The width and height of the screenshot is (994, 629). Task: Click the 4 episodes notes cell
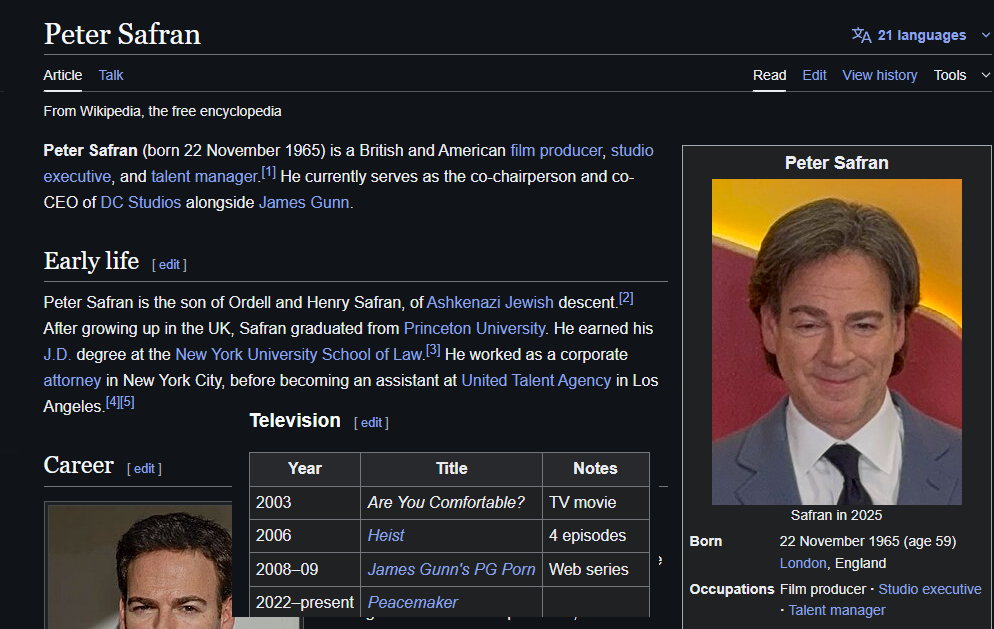[x=595, y=536]
